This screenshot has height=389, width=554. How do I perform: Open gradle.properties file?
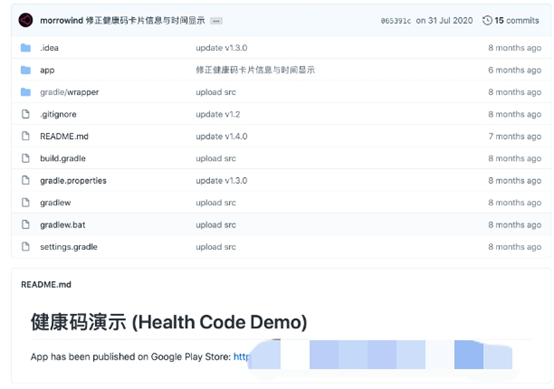tap(73, 181)
